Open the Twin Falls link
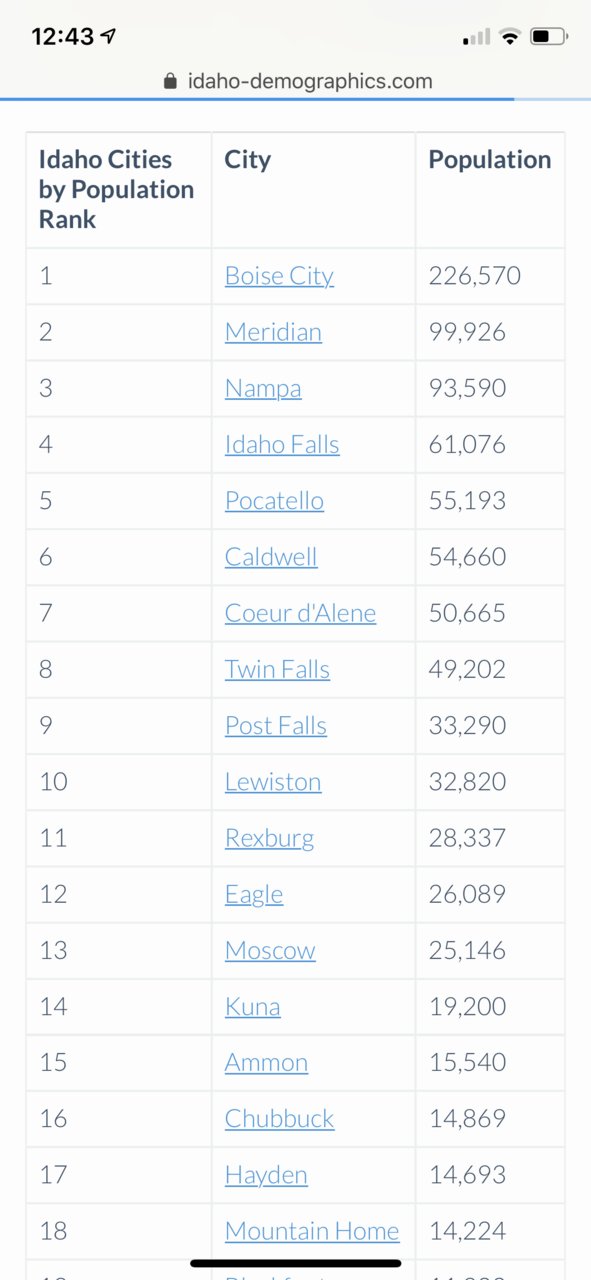The height and width of the screenshot is (1280, 591). coord(277,669)
